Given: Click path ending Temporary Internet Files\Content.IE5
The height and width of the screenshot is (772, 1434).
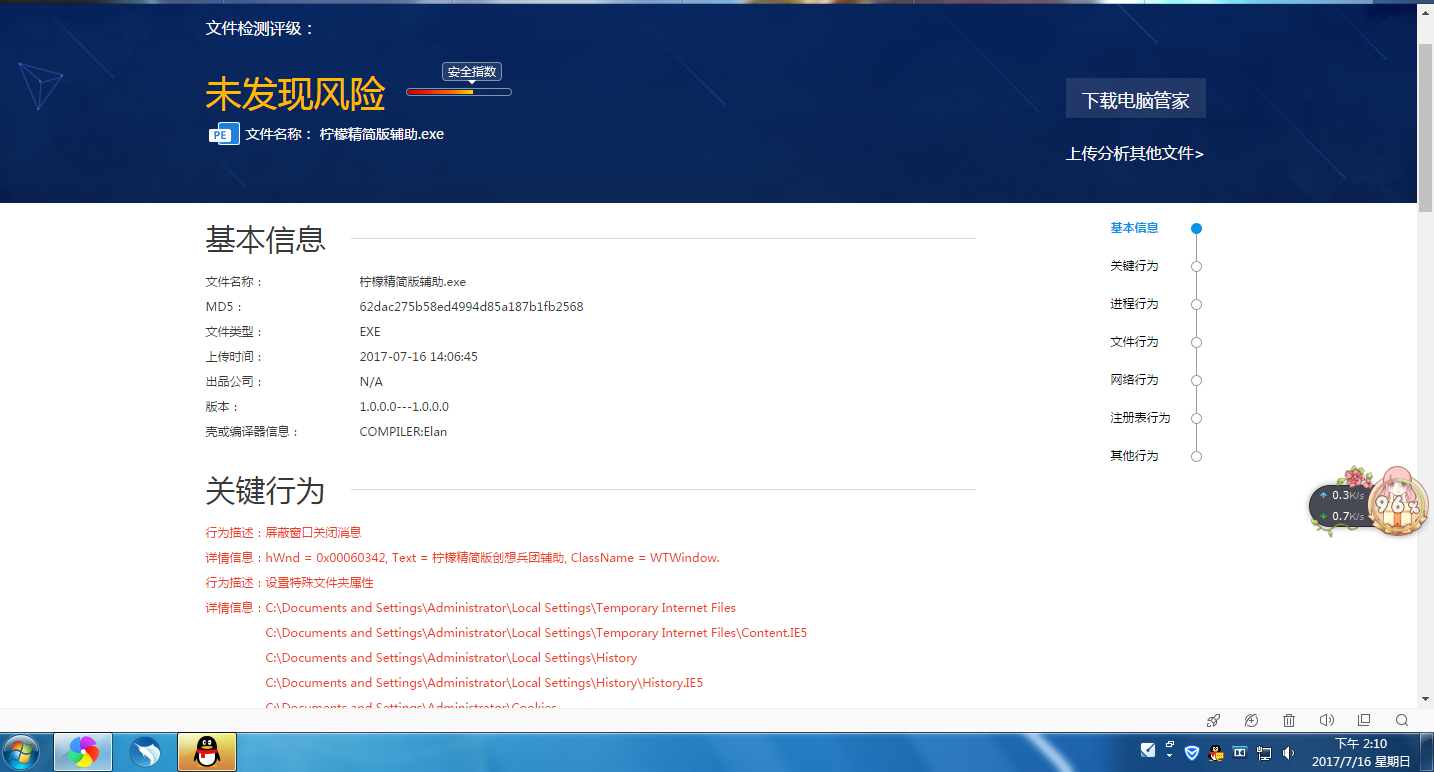Looking at the screenshot, I should [536, 633].
